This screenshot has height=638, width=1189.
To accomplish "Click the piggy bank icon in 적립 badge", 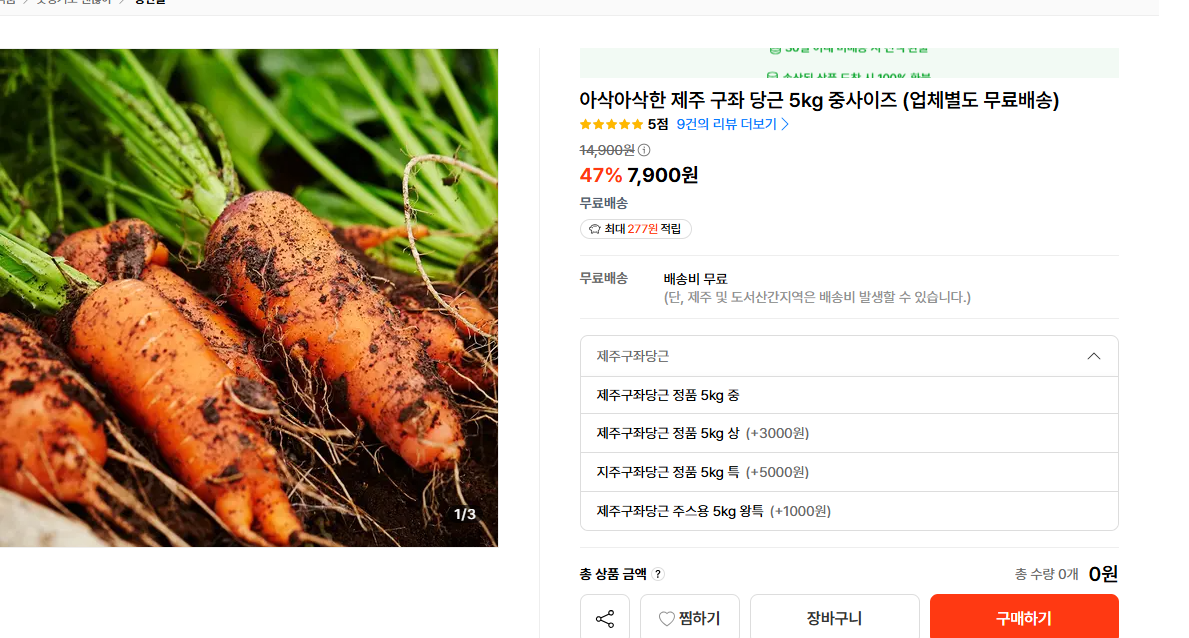I will tap(594, 229).
